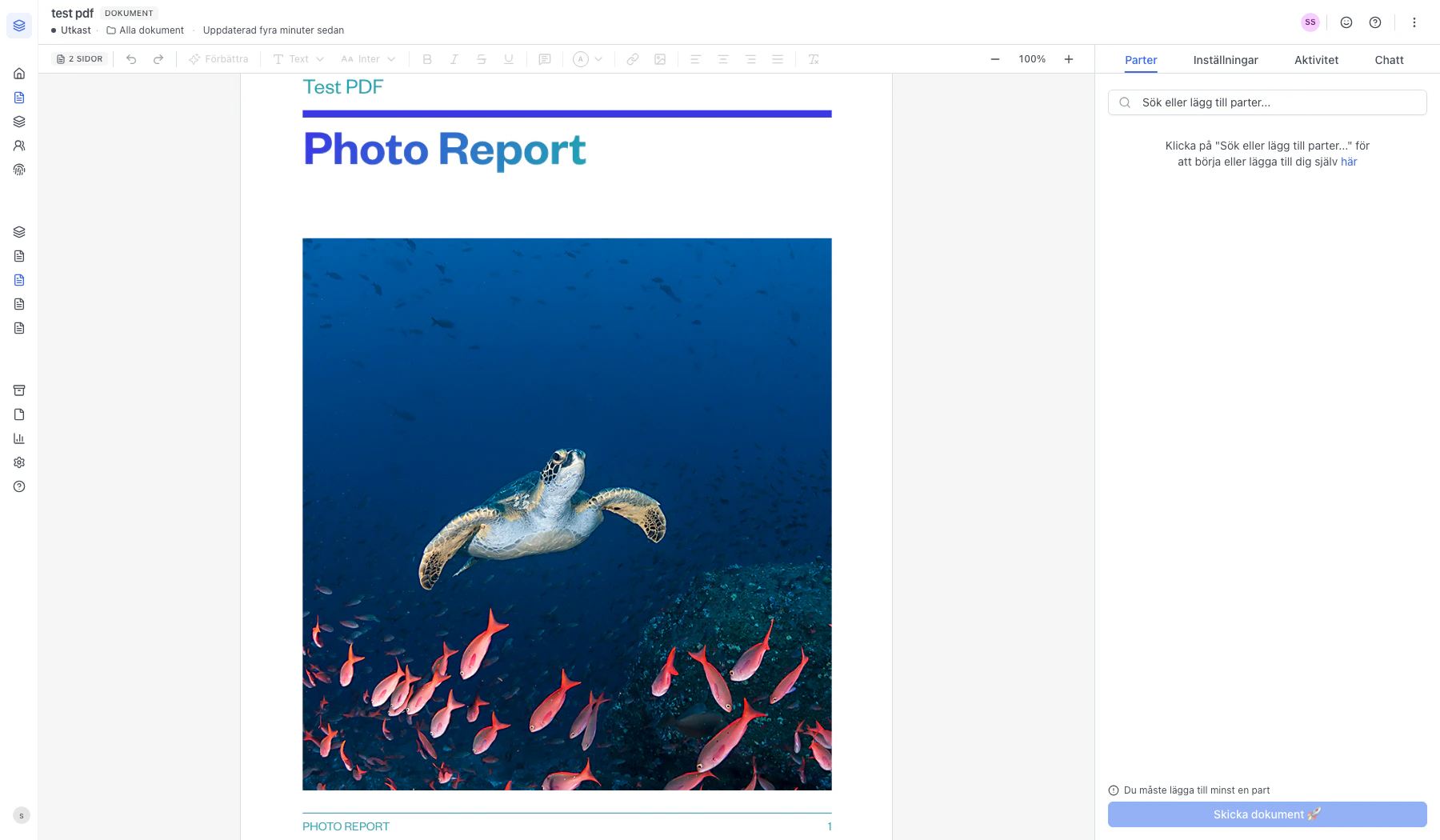Click the Förbättra improve button
The height and width of the screenshot is (840, 1440).
click(x=218, y=59)
